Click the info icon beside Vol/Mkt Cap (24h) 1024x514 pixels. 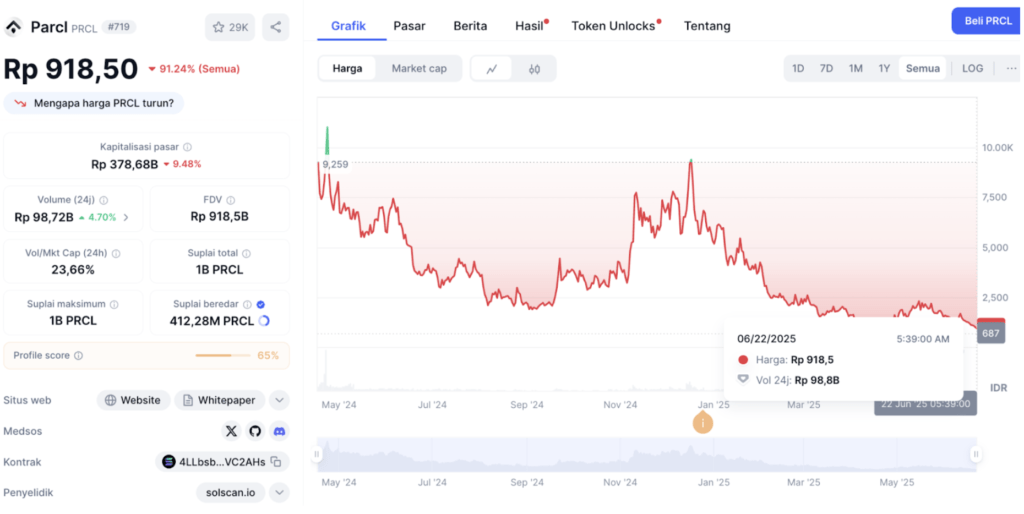tap(116, 253)
